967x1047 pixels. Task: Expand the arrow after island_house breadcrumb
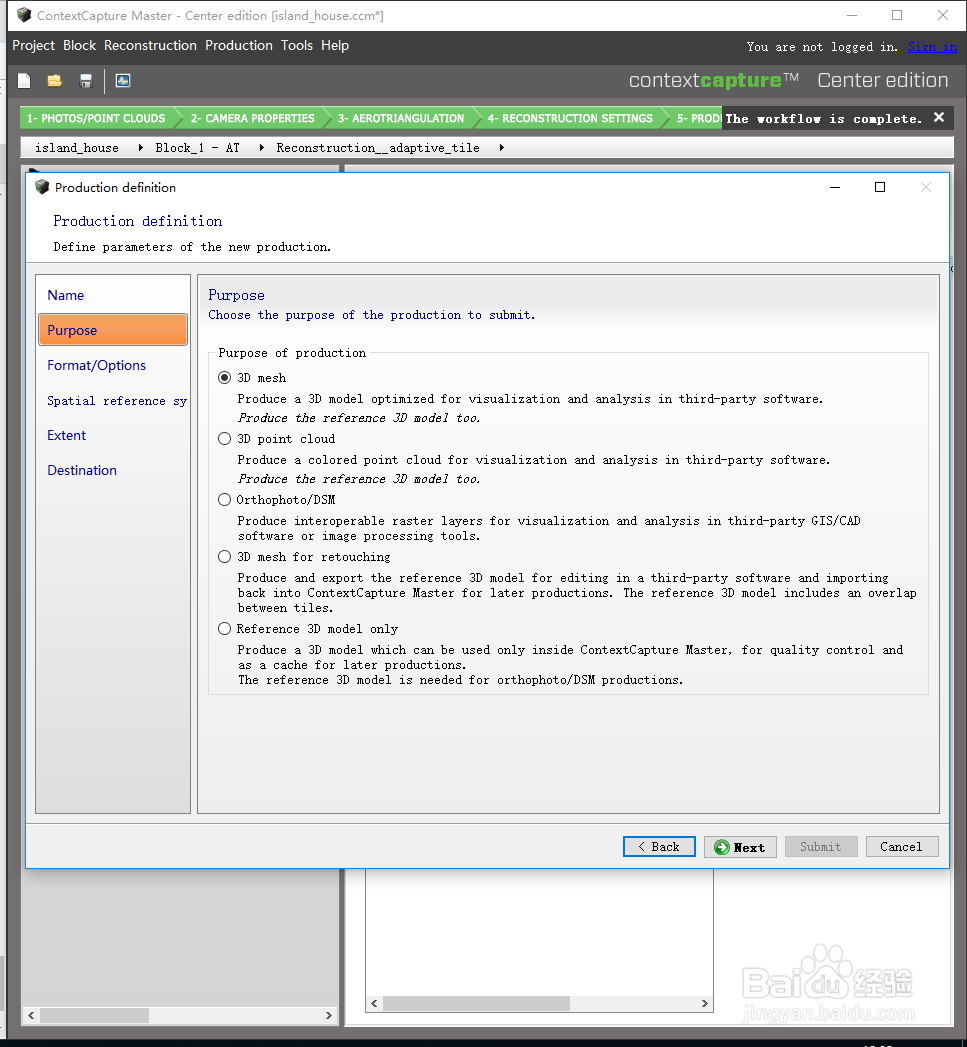pyautogui.click(x=140, y=148)
